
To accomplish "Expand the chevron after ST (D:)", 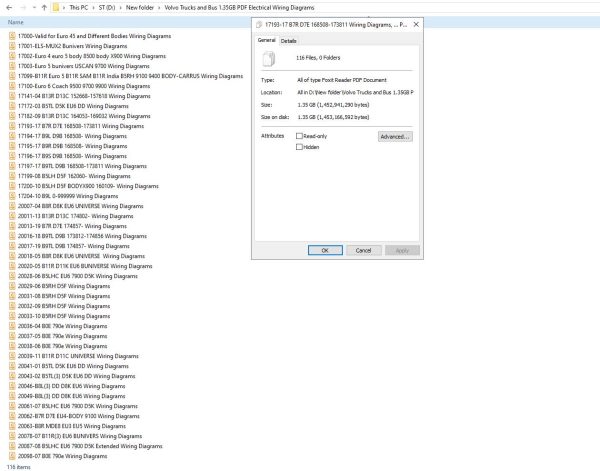I will coord(121,8).
